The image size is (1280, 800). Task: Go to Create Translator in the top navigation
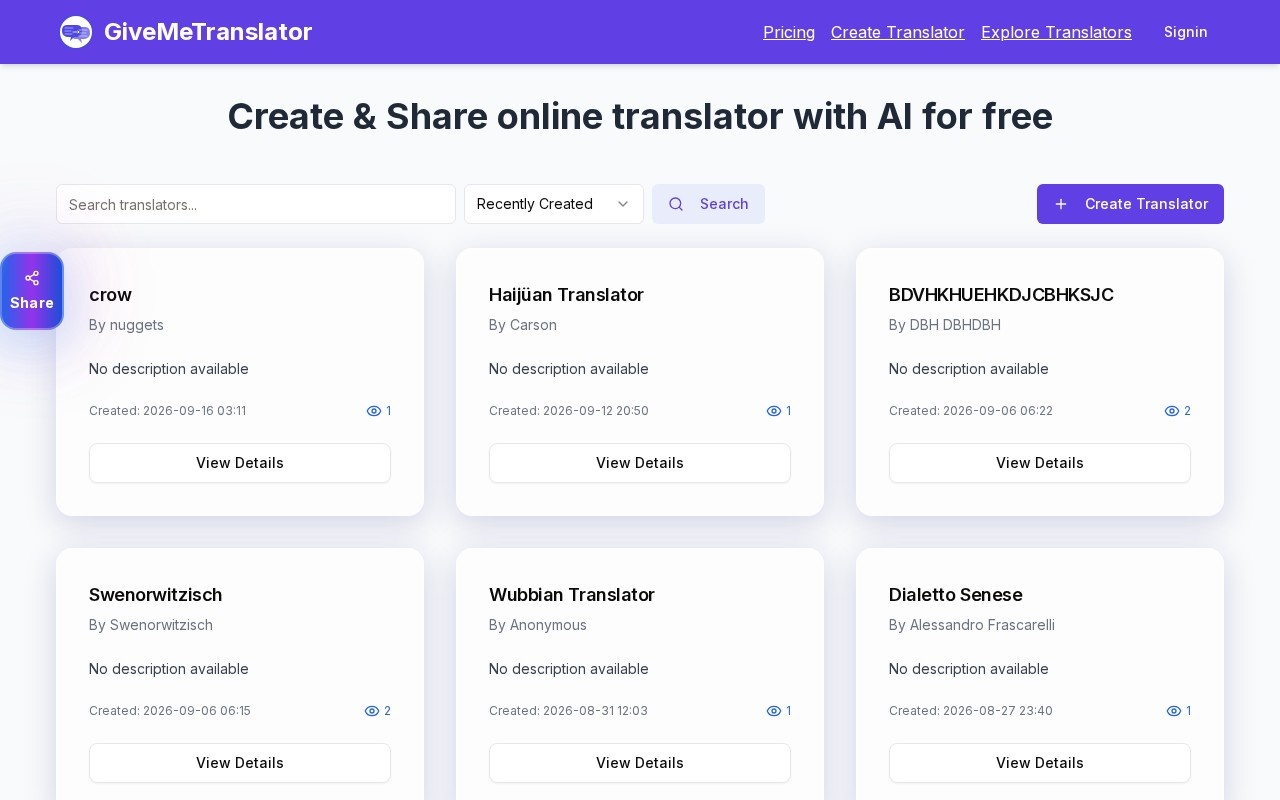(898, 32)
